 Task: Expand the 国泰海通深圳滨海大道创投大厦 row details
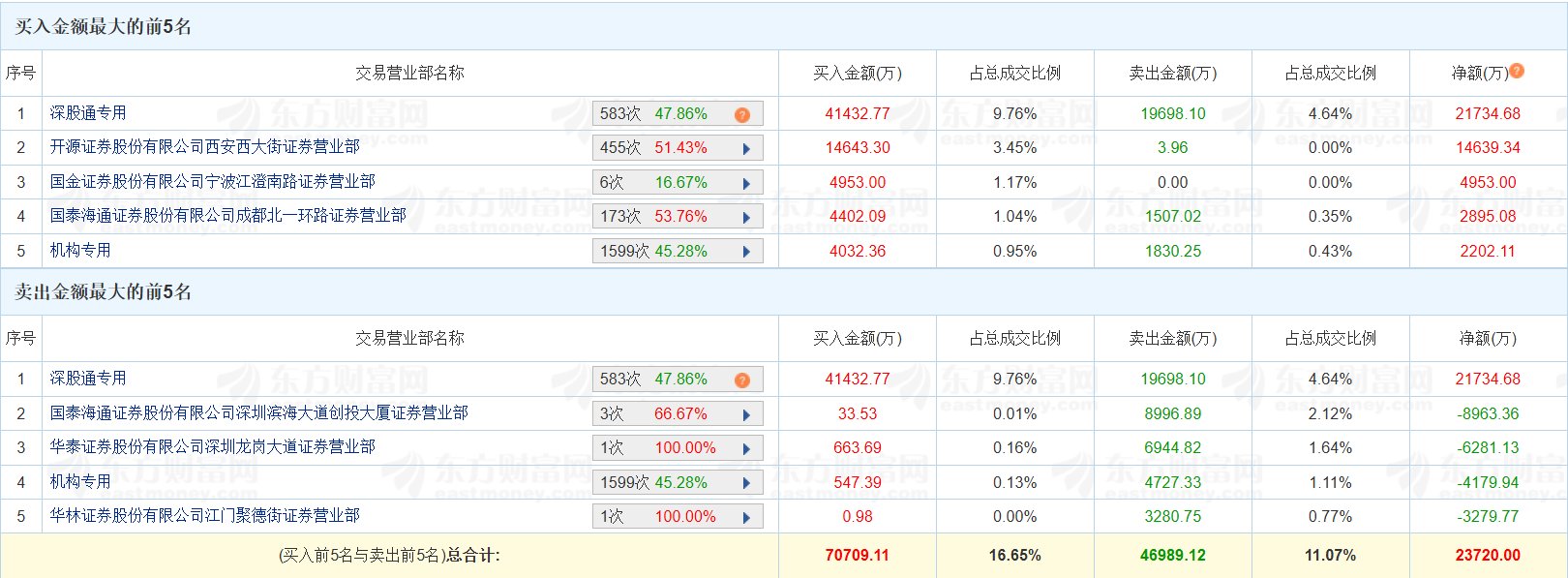coord(746,415)
